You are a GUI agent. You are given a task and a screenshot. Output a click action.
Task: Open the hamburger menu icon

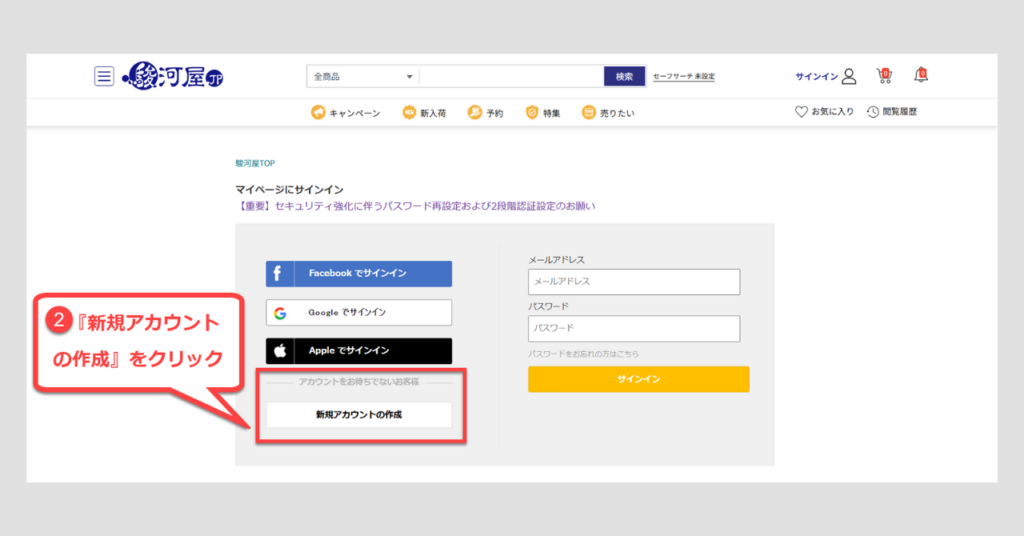[x=104, y=76]
